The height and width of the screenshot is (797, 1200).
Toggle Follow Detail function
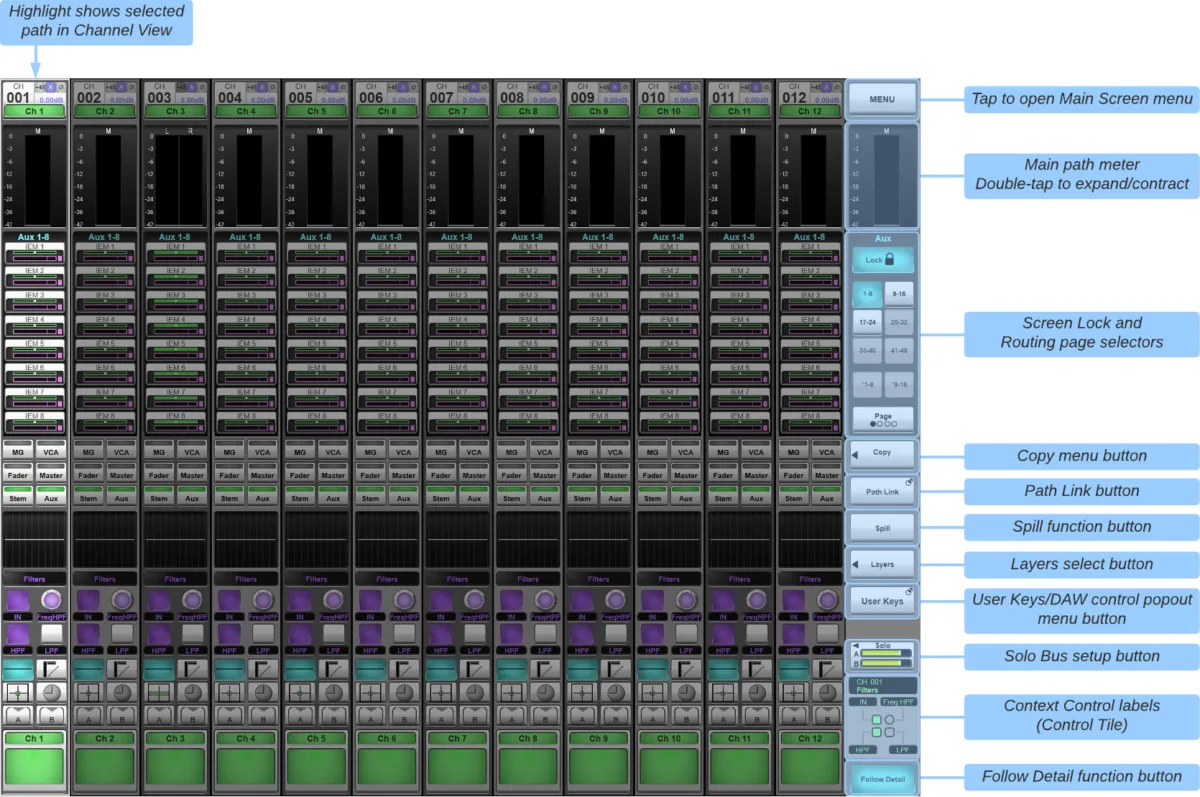point(881,779)
